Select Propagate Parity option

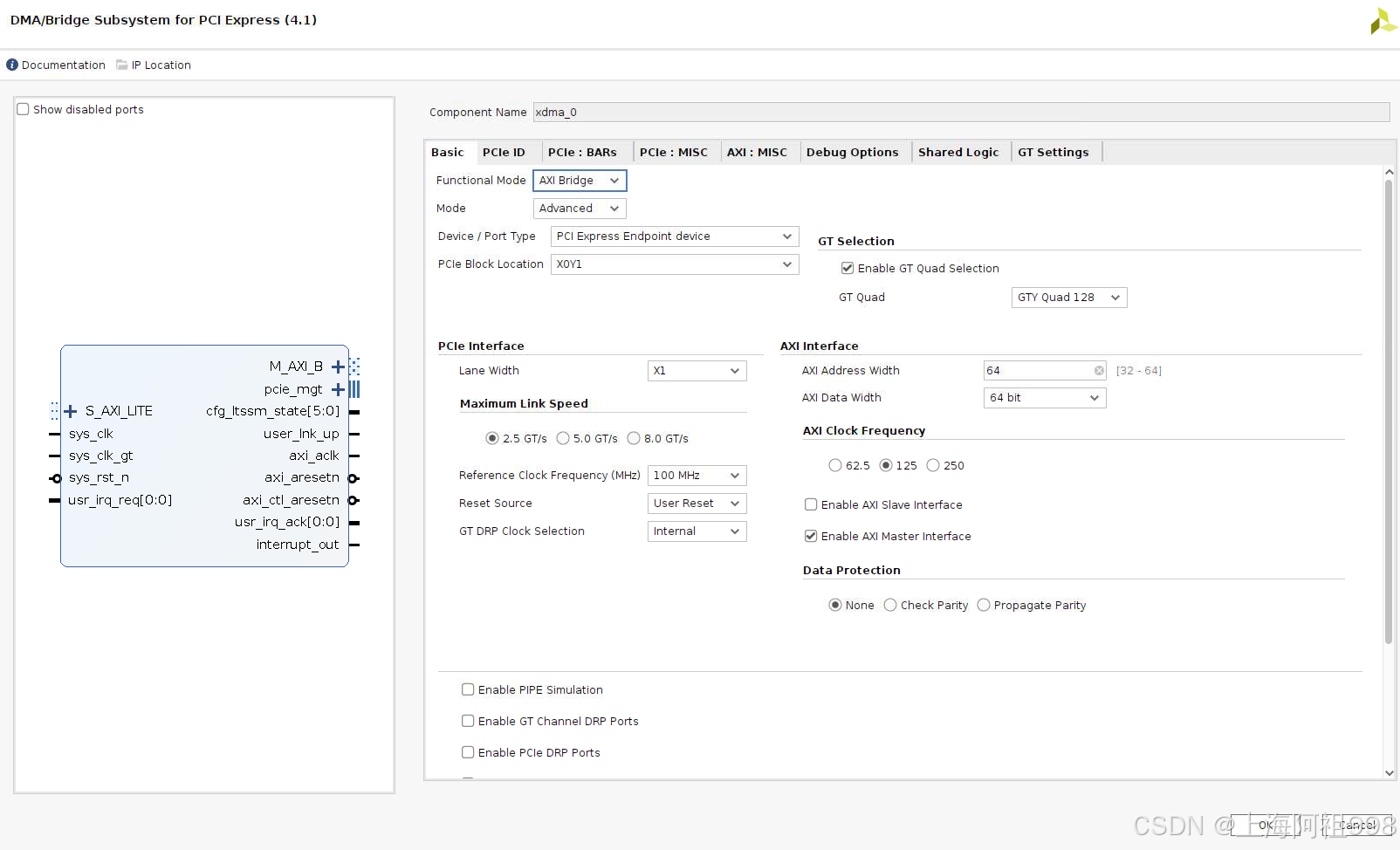coord(984,606)
